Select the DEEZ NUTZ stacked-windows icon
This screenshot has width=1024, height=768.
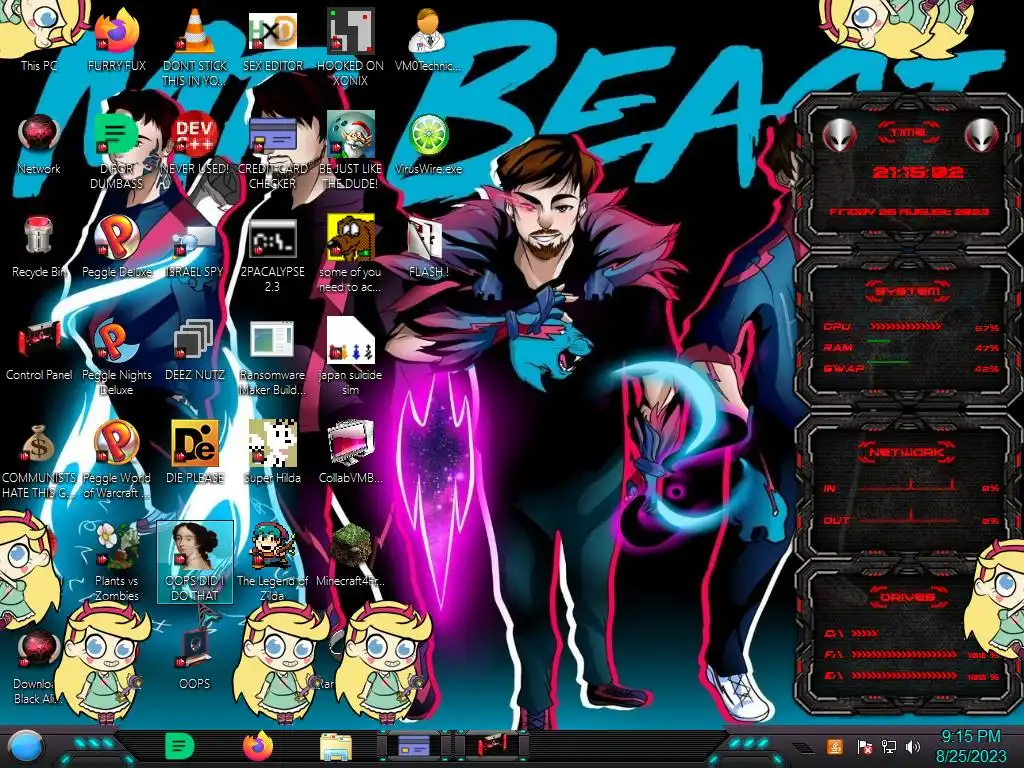[x=194, y=349]
